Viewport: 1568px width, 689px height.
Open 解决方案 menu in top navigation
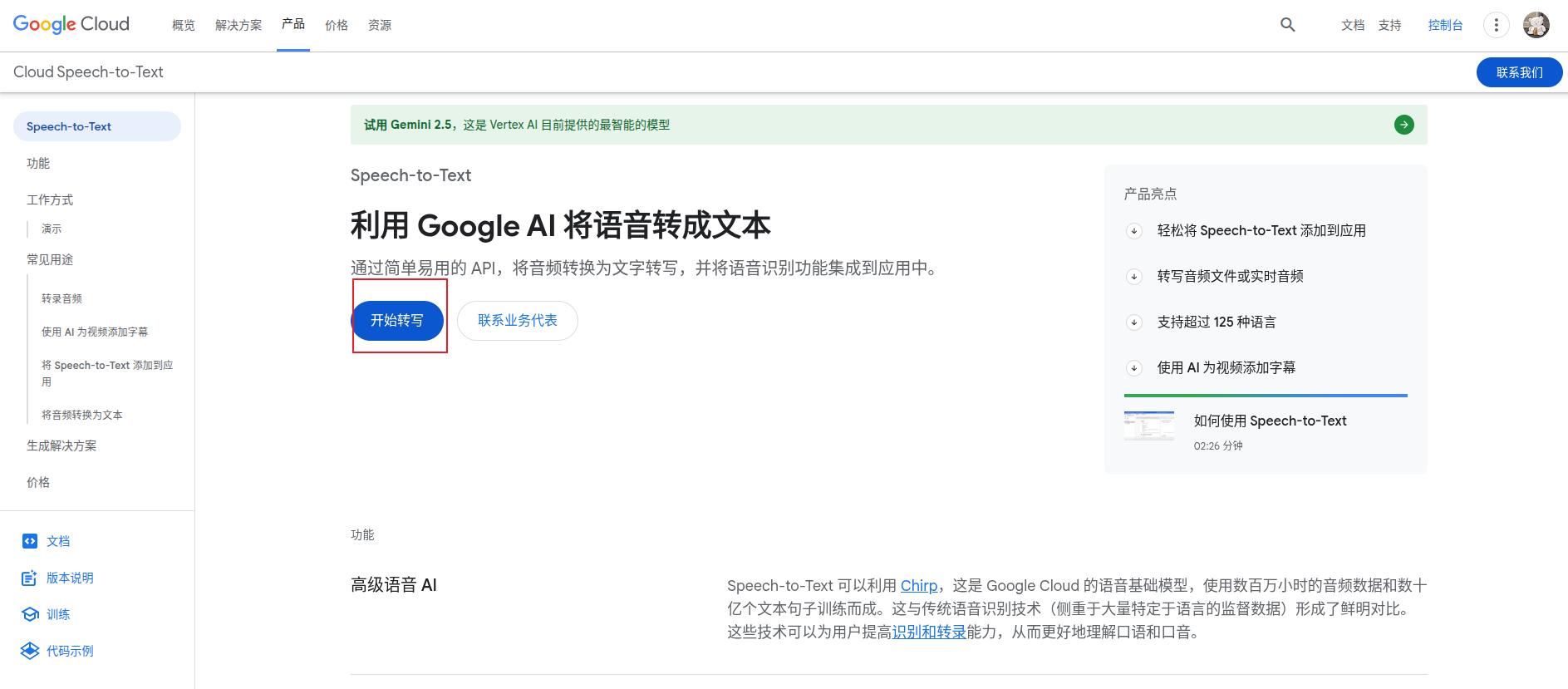[238, 26]
